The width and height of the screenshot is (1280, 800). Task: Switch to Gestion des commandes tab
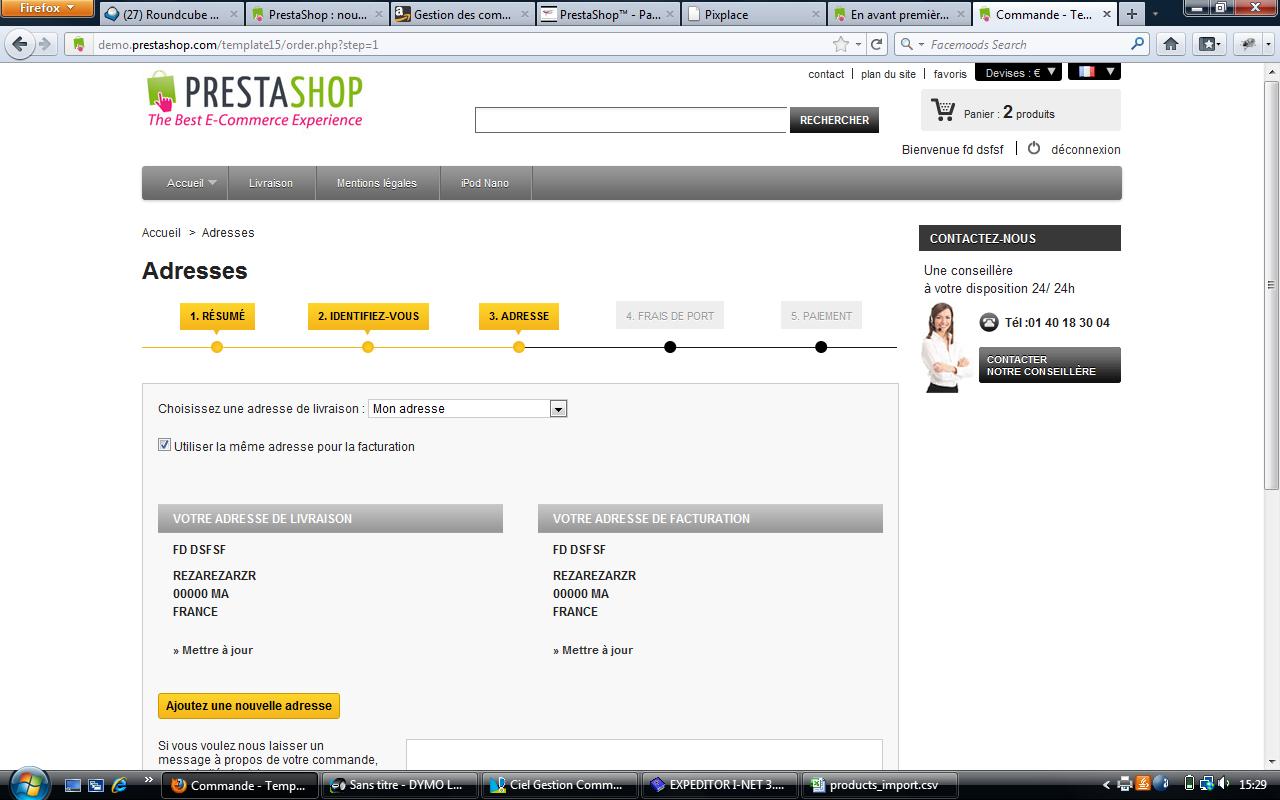coord(461,14)
